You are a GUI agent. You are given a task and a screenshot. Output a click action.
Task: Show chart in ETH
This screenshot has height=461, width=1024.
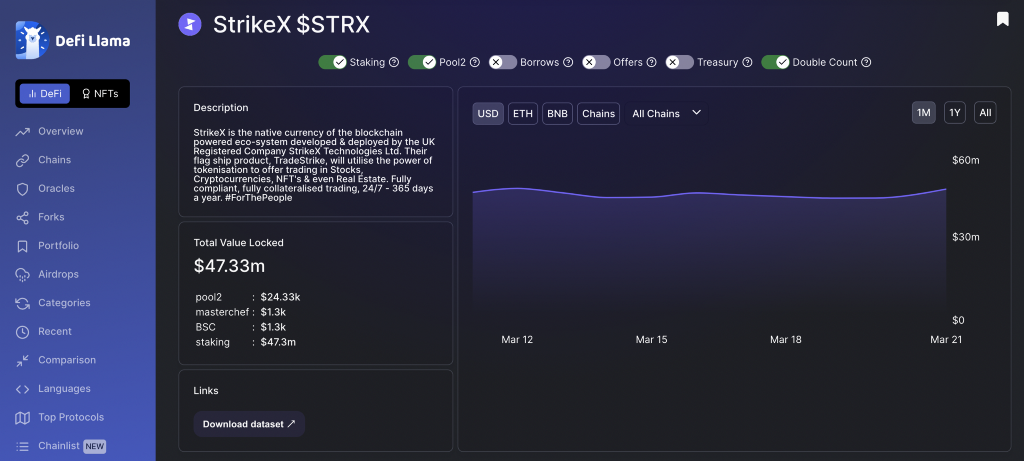click(x=522, y=114)
